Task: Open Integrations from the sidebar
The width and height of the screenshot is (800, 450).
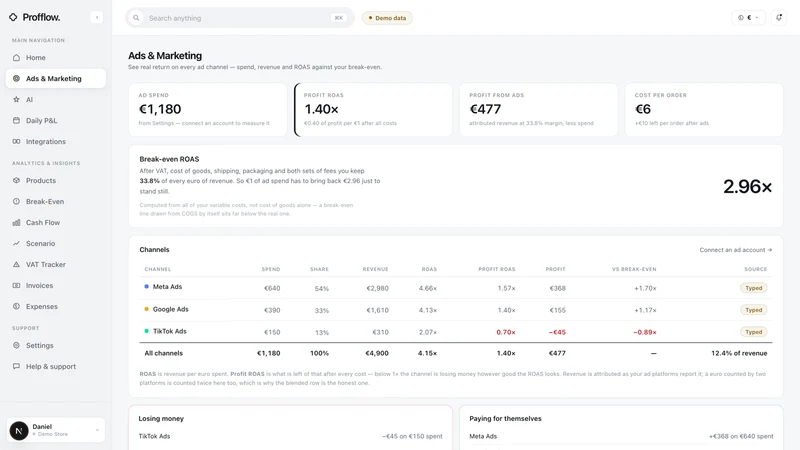Action: [x=56, y=141]
